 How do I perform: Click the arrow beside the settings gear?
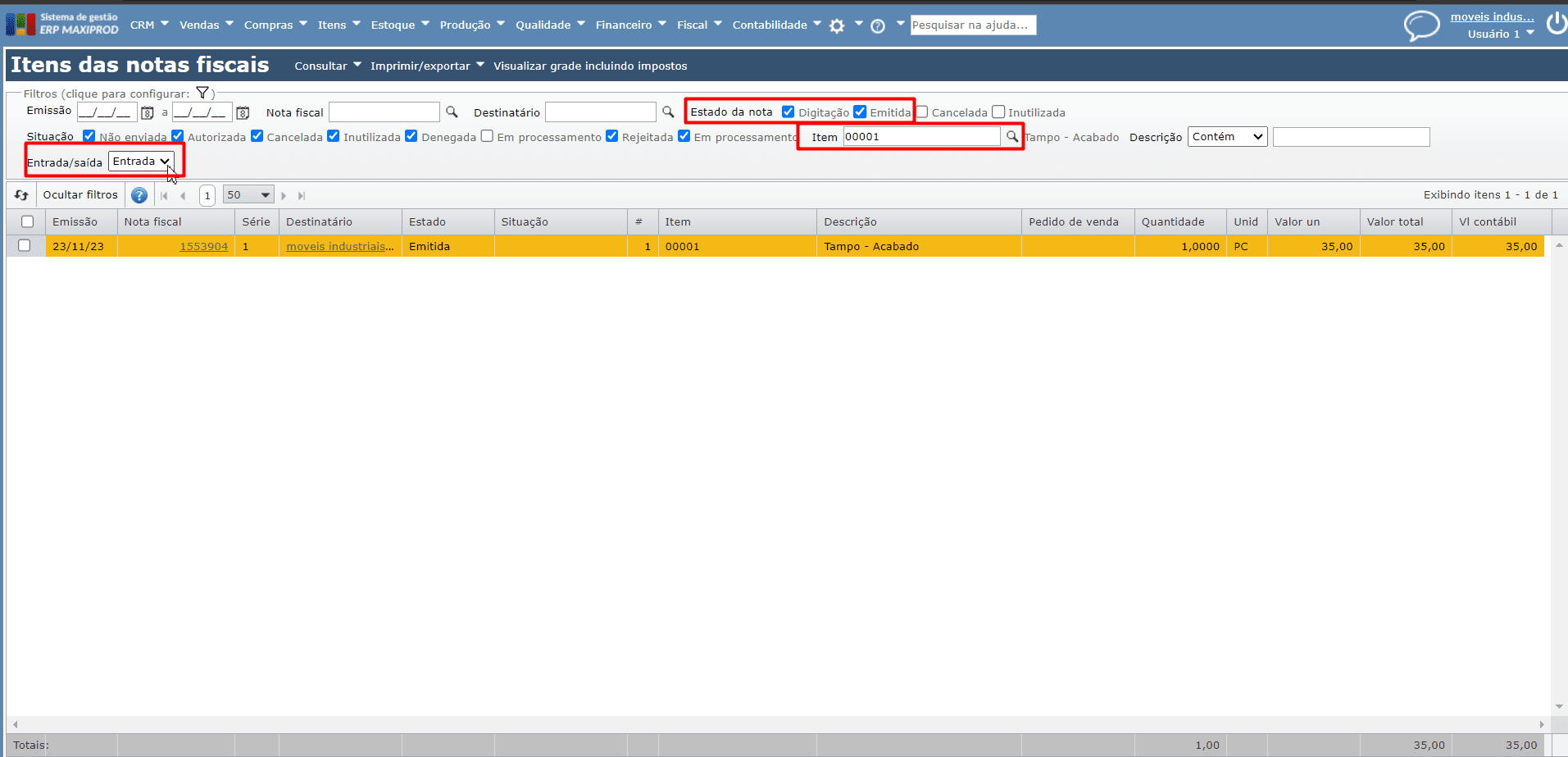tap(858, 24)
